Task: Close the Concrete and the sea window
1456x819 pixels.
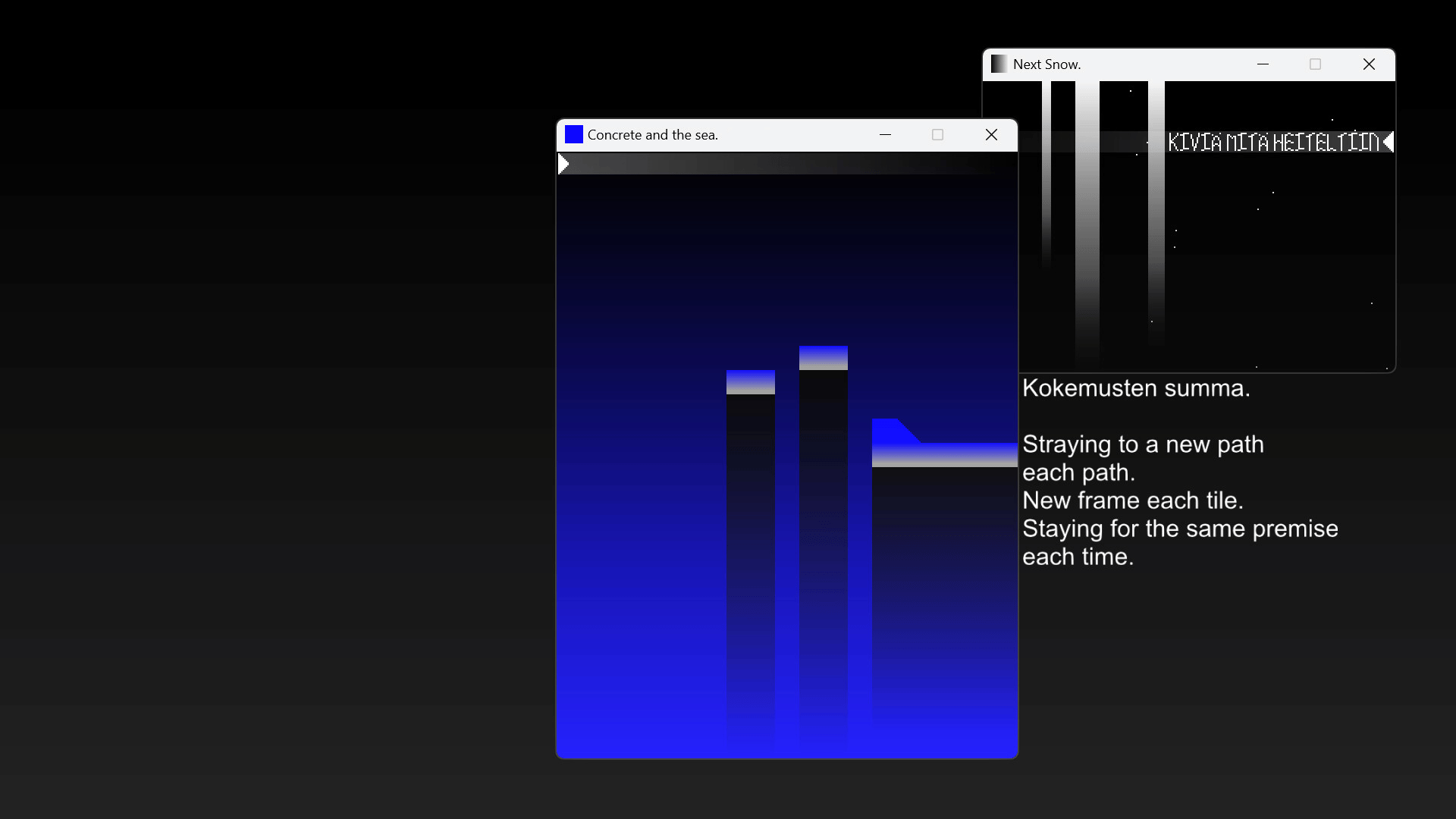Action: 991,134
